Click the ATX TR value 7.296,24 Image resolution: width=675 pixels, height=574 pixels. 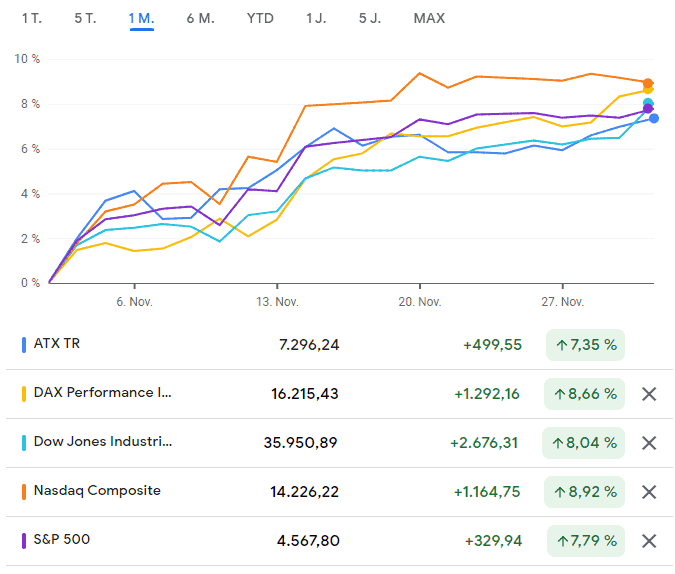pyautogui.click(x=309, y=345)
